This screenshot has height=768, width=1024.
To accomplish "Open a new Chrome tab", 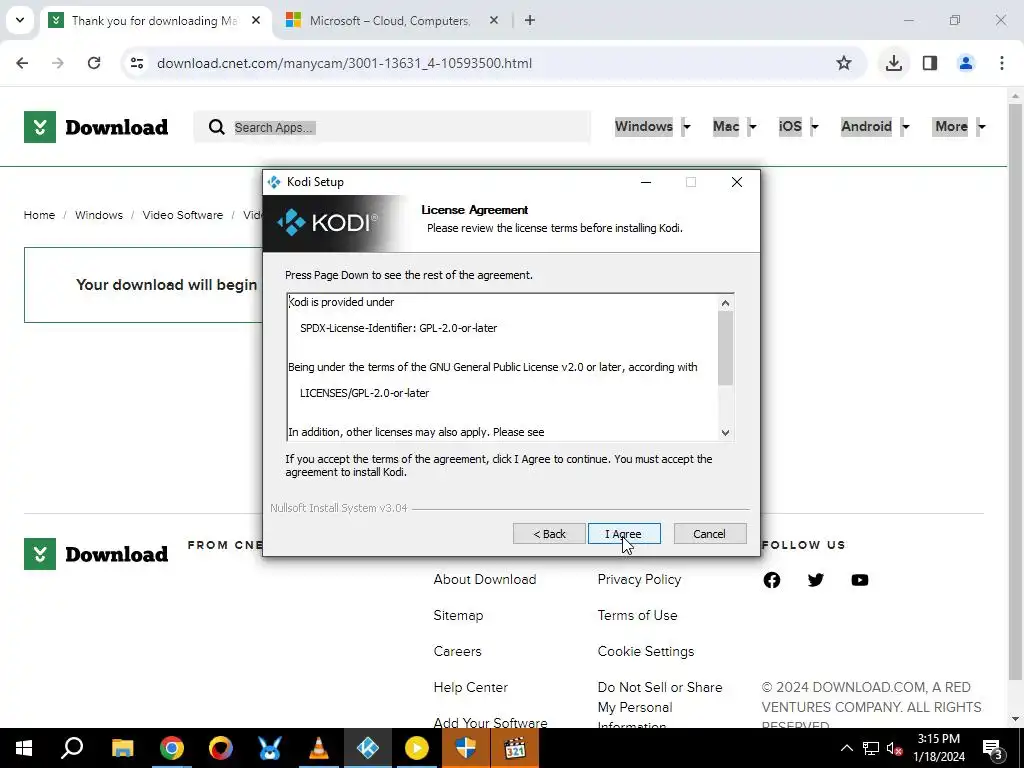I will 530,20.
